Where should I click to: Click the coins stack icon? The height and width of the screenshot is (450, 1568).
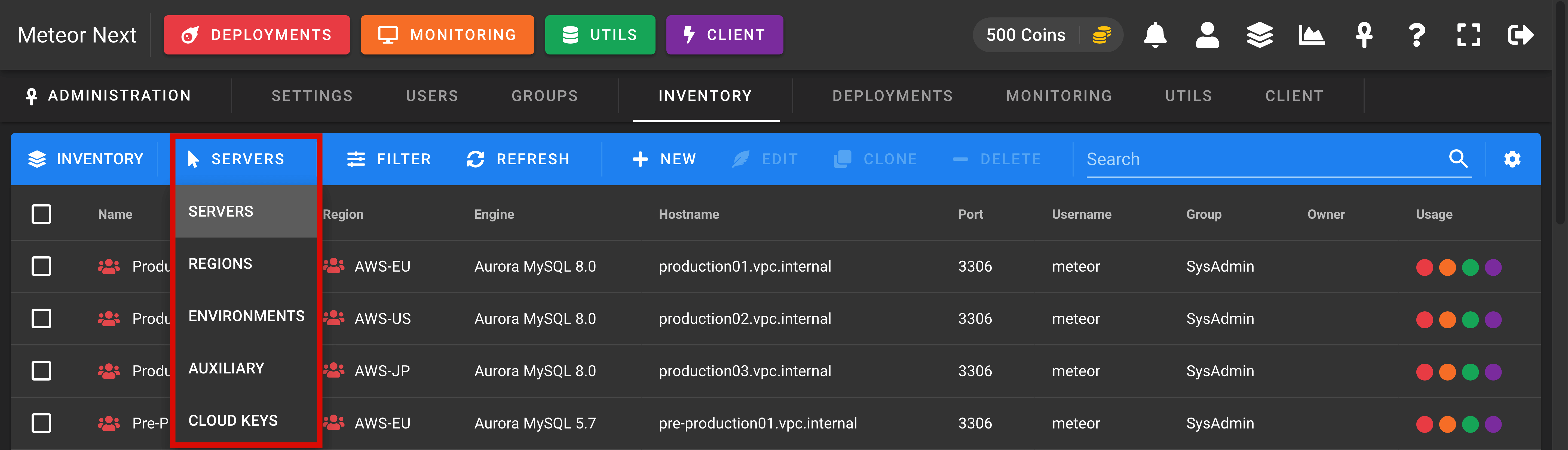[x=1102, y=35]
